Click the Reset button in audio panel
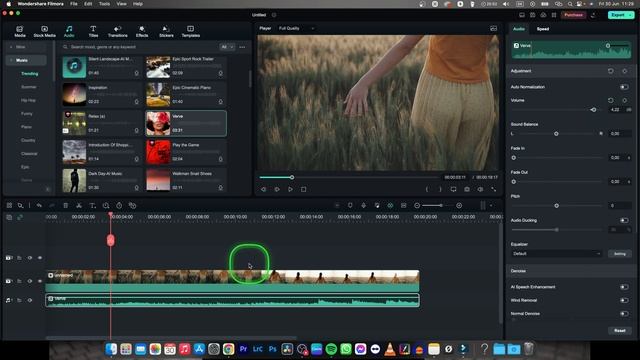 click(x=620, y=330)
